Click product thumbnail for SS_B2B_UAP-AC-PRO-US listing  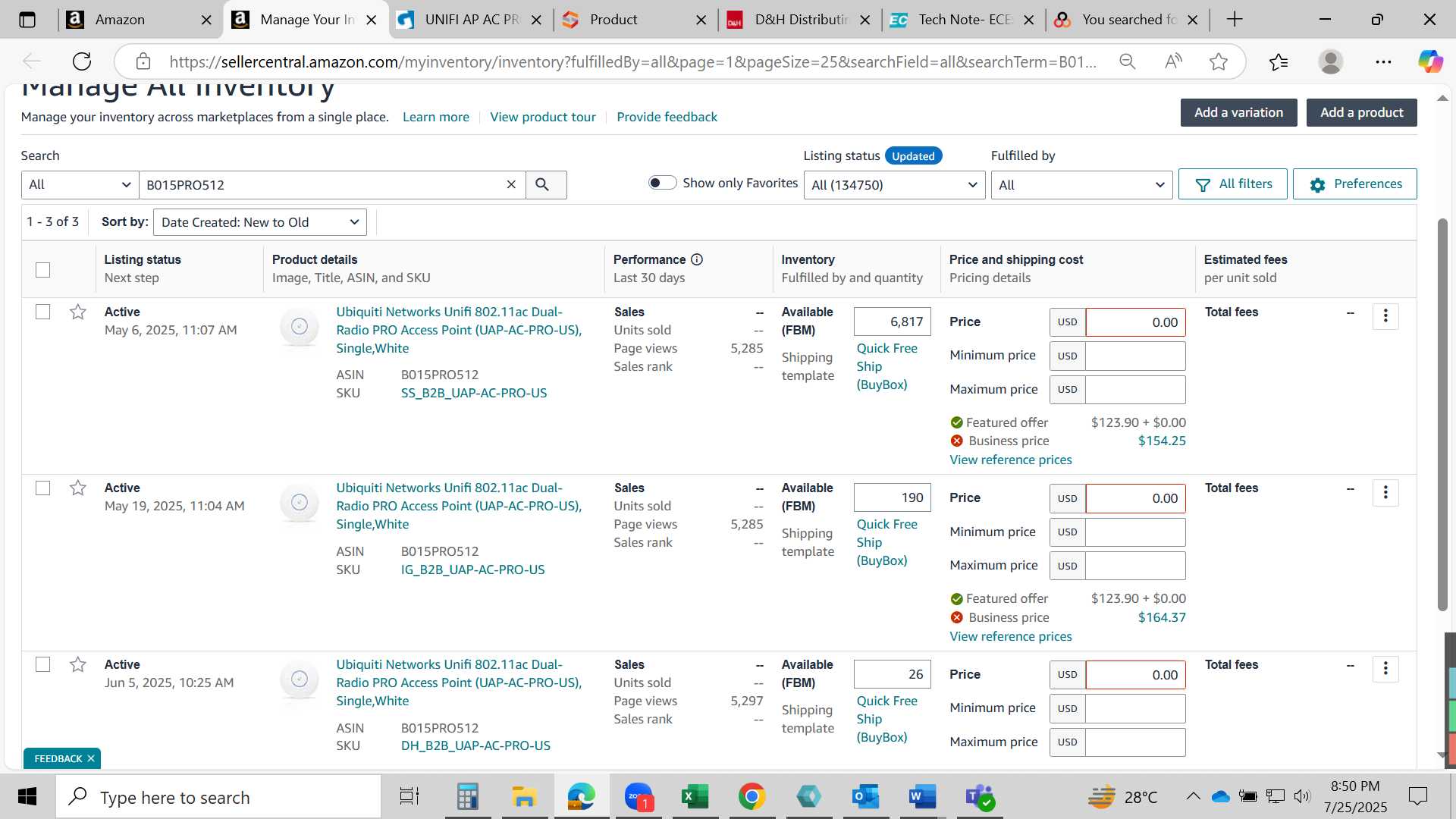[300, 327]
